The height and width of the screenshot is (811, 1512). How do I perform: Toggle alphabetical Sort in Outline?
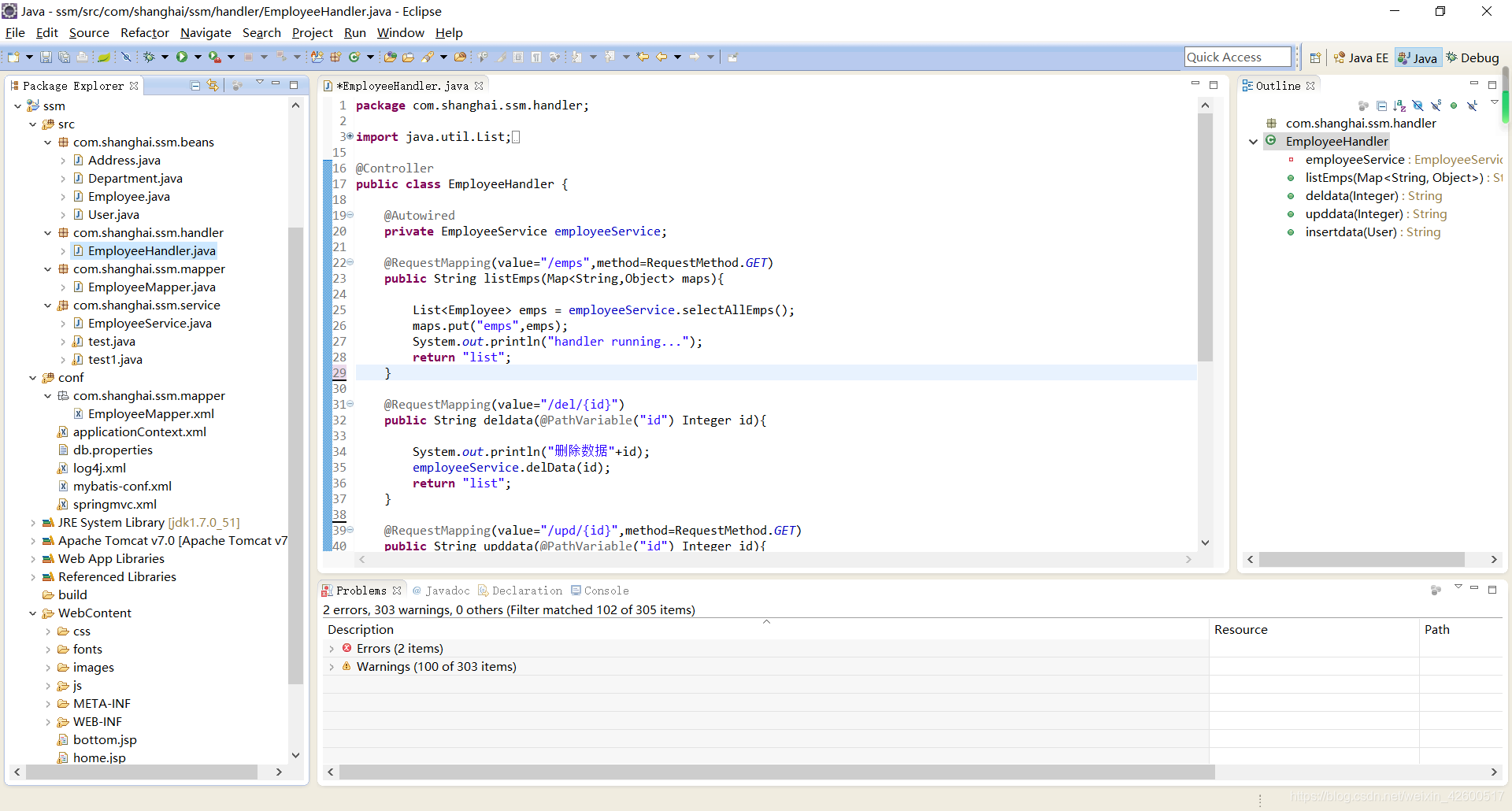(x=1399, y=106)
